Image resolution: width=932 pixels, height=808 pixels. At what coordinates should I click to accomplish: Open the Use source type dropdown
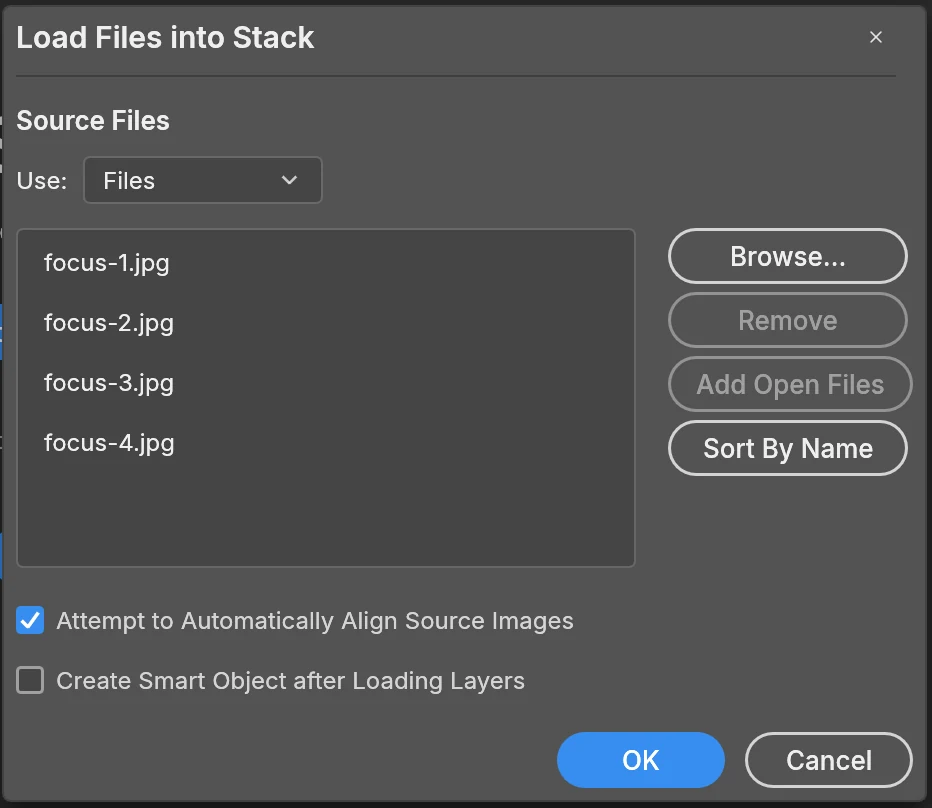203,180
